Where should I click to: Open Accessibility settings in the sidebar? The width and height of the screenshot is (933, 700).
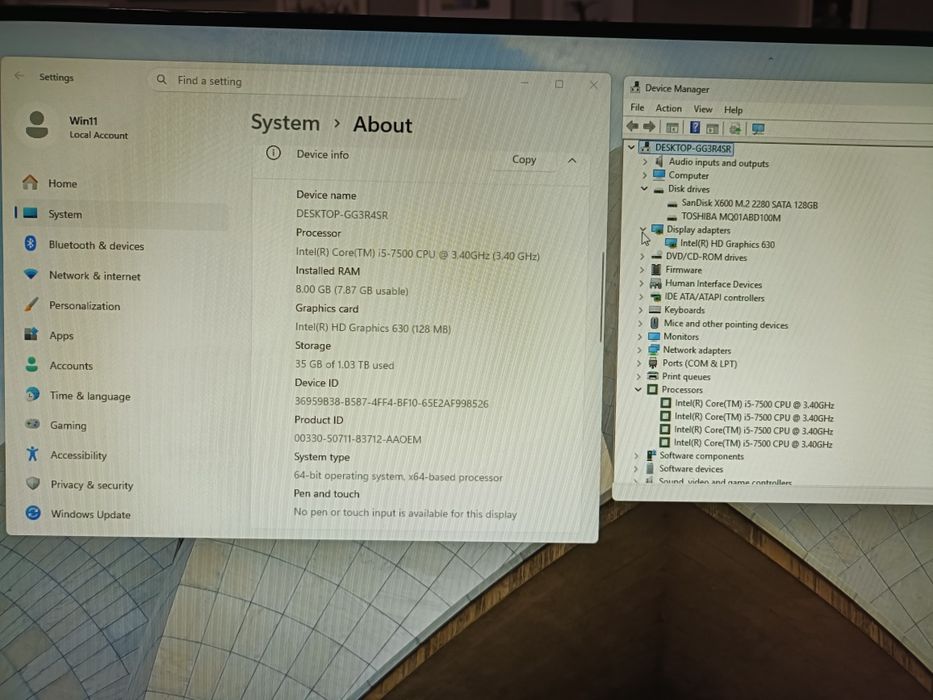pyautogui.click(x=78, y=455)
